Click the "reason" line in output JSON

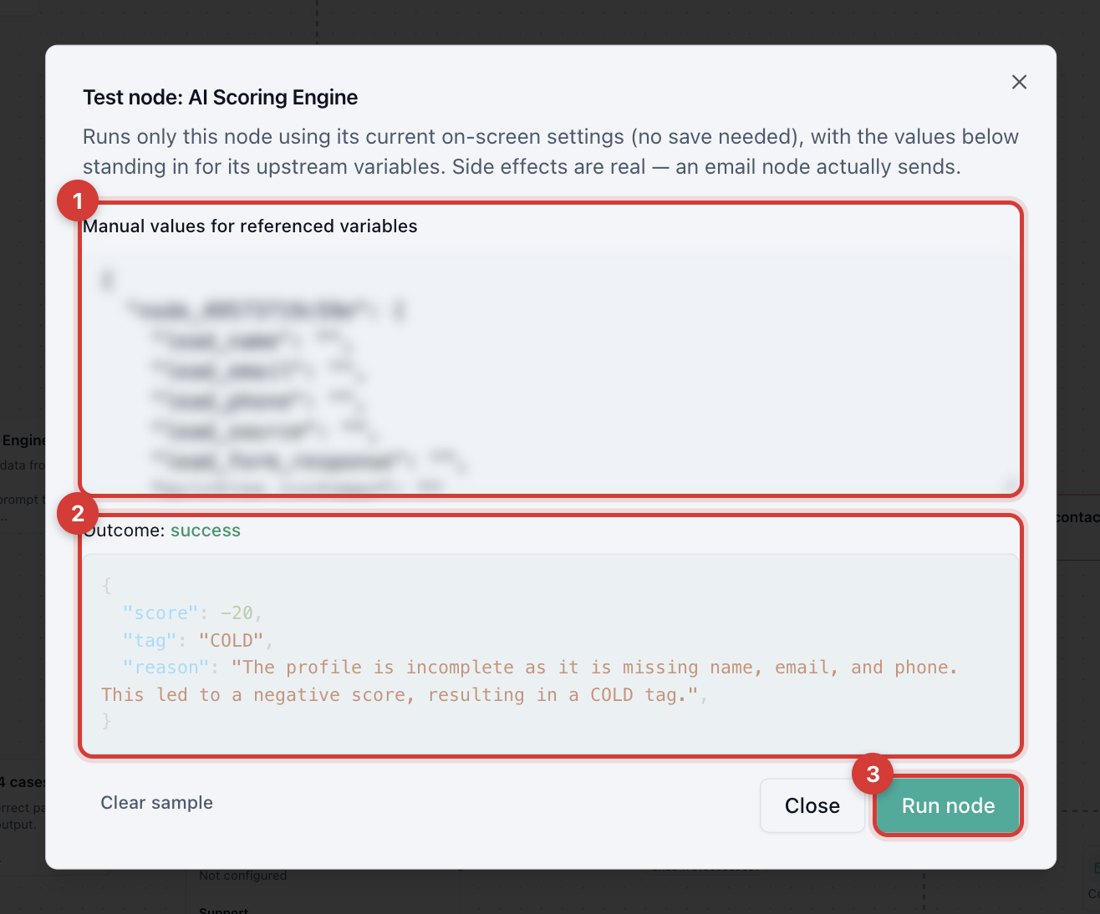coord(530,680)
